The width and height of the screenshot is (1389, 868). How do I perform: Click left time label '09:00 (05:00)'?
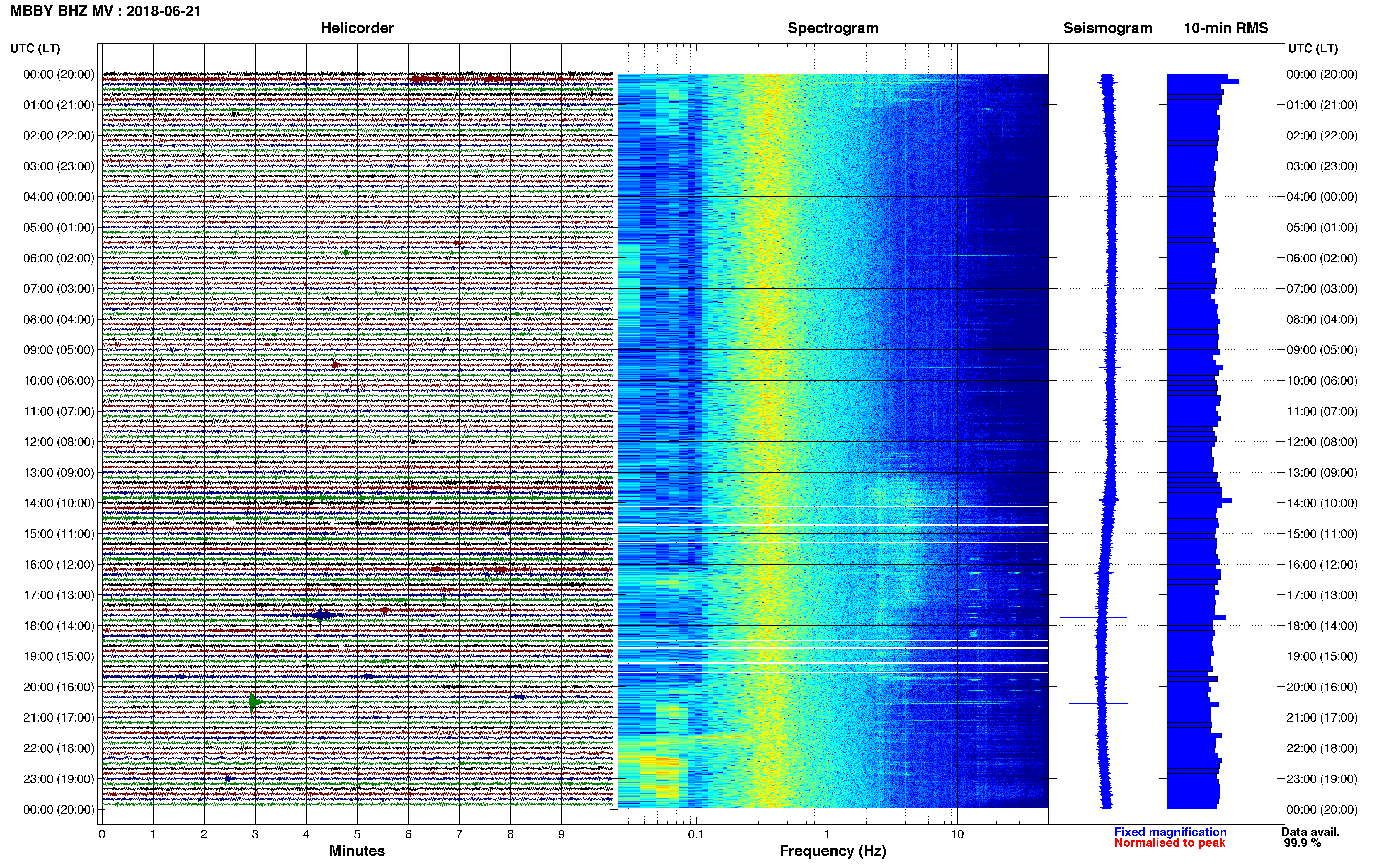59,349
